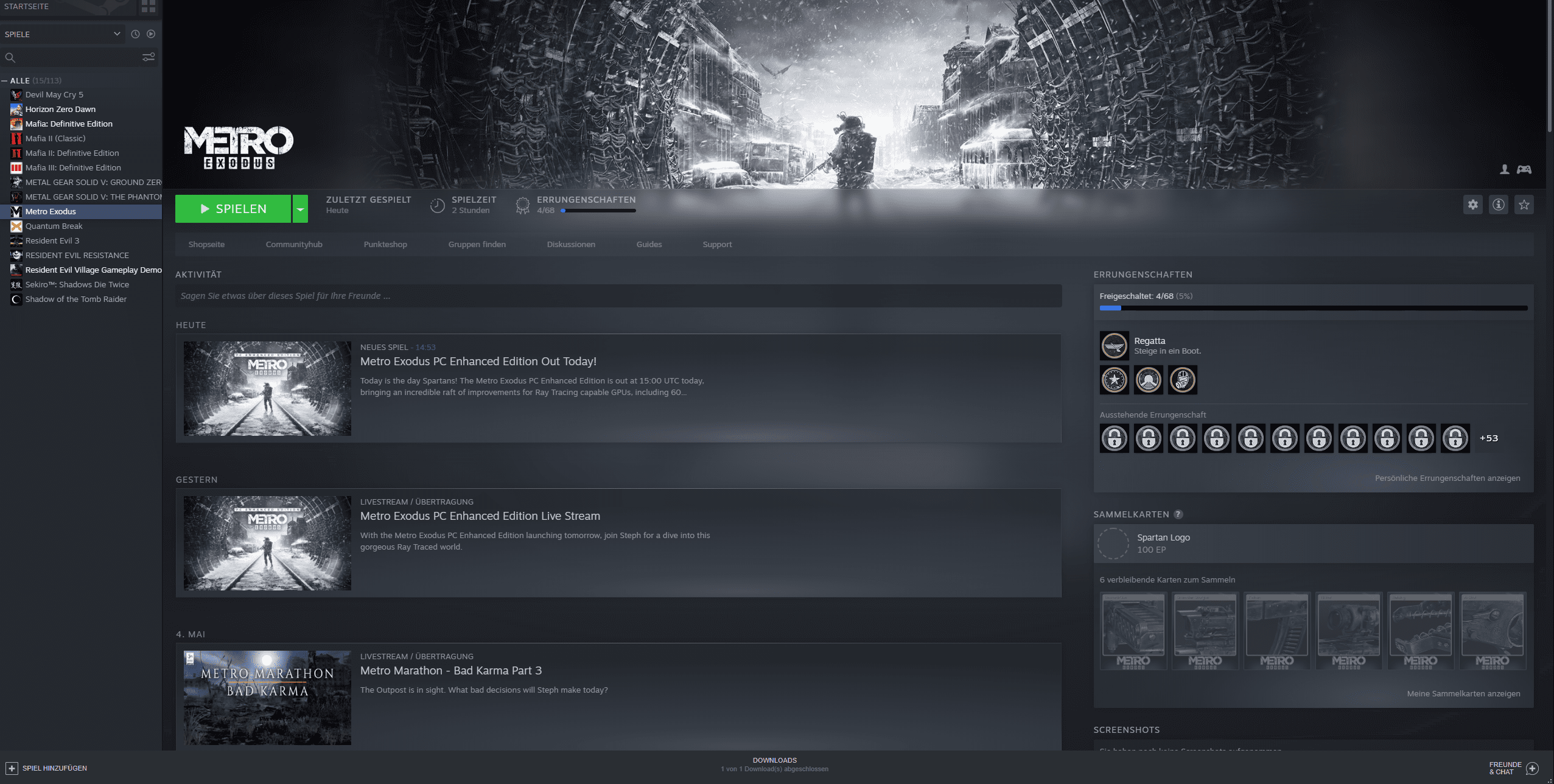
Task: Click the Shadow of the Tomb Raider icon
Action: 16,299
